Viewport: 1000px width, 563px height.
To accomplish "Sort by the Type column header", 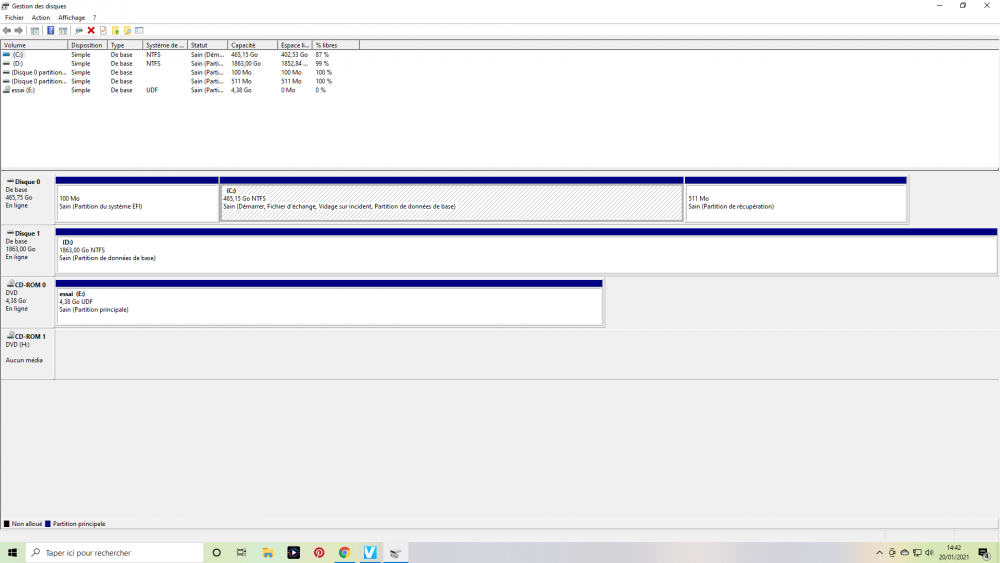I will pyautogui.click(x=125, y=45).
